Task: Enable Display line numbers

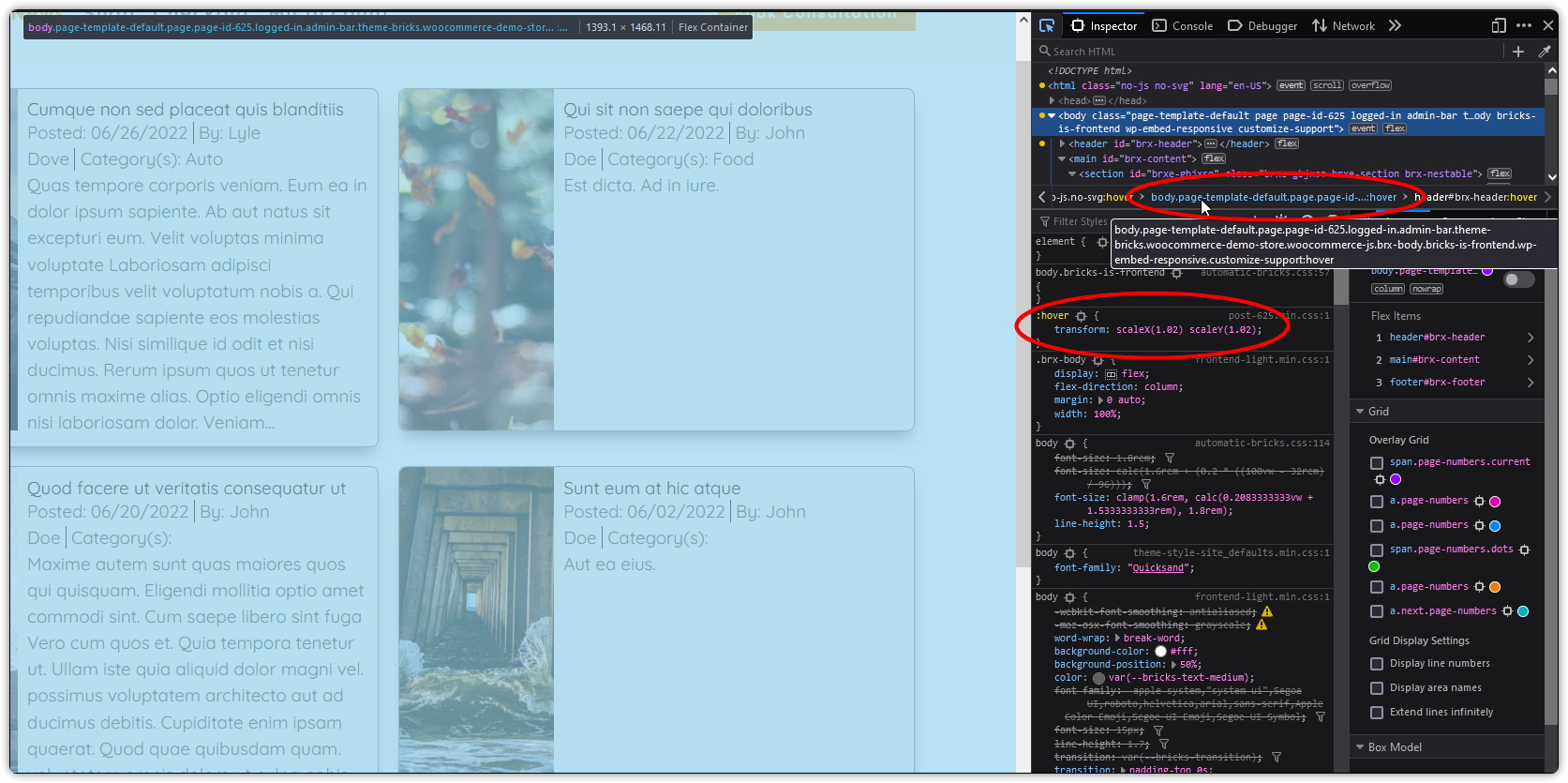Action: (1377, 664)
